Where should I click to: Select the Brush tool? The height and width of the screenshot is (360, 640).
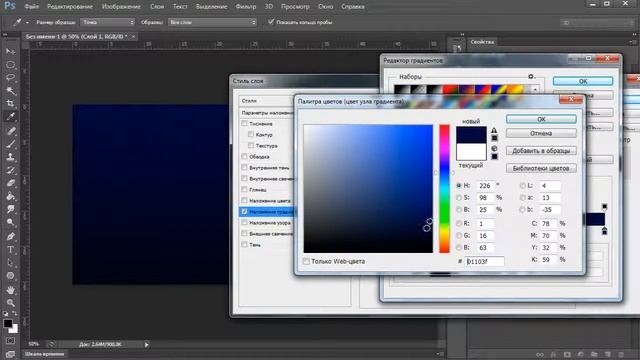point(10,144)
